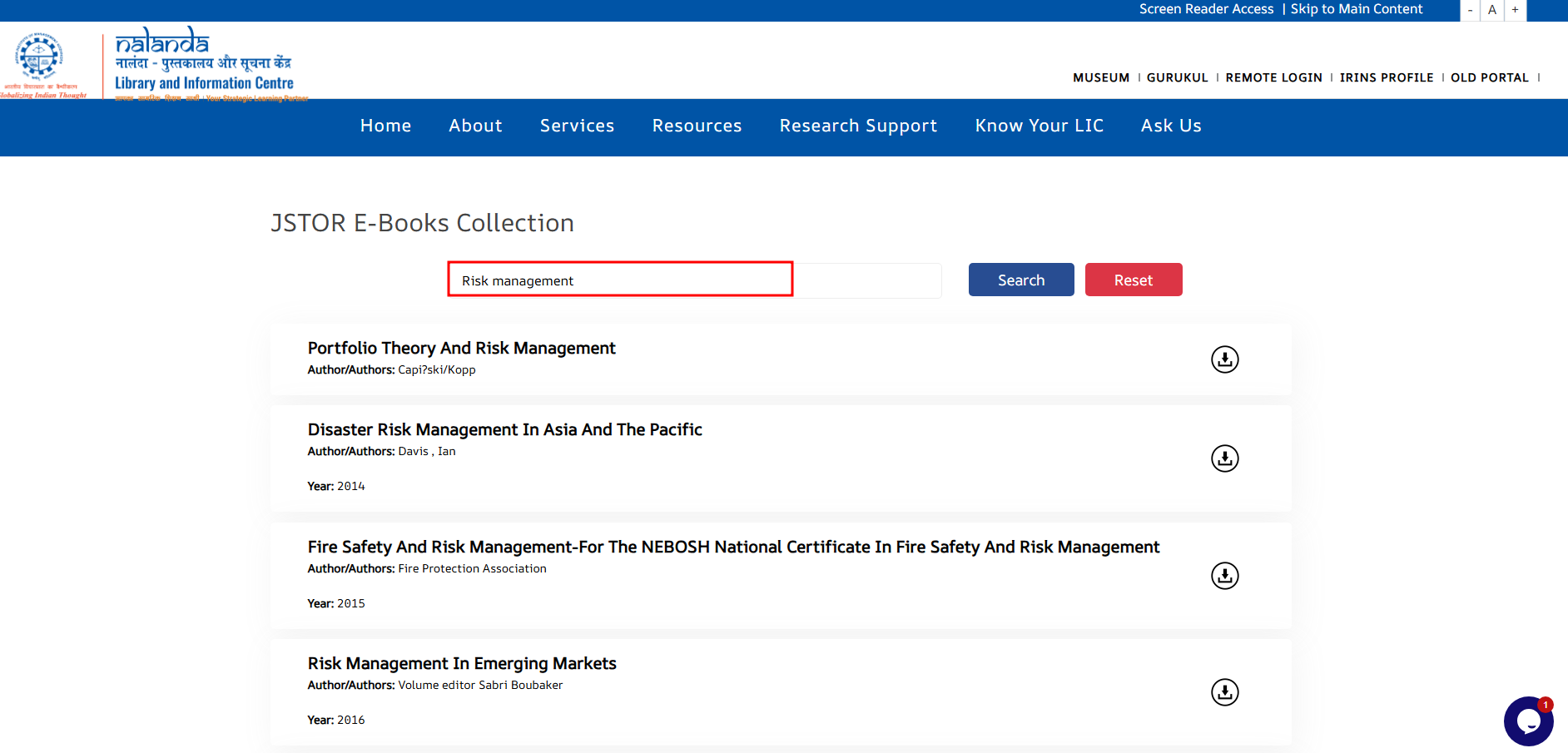Expand the Research Support menu
This screenshot has height=753, width=1568.
pos(858,126)
